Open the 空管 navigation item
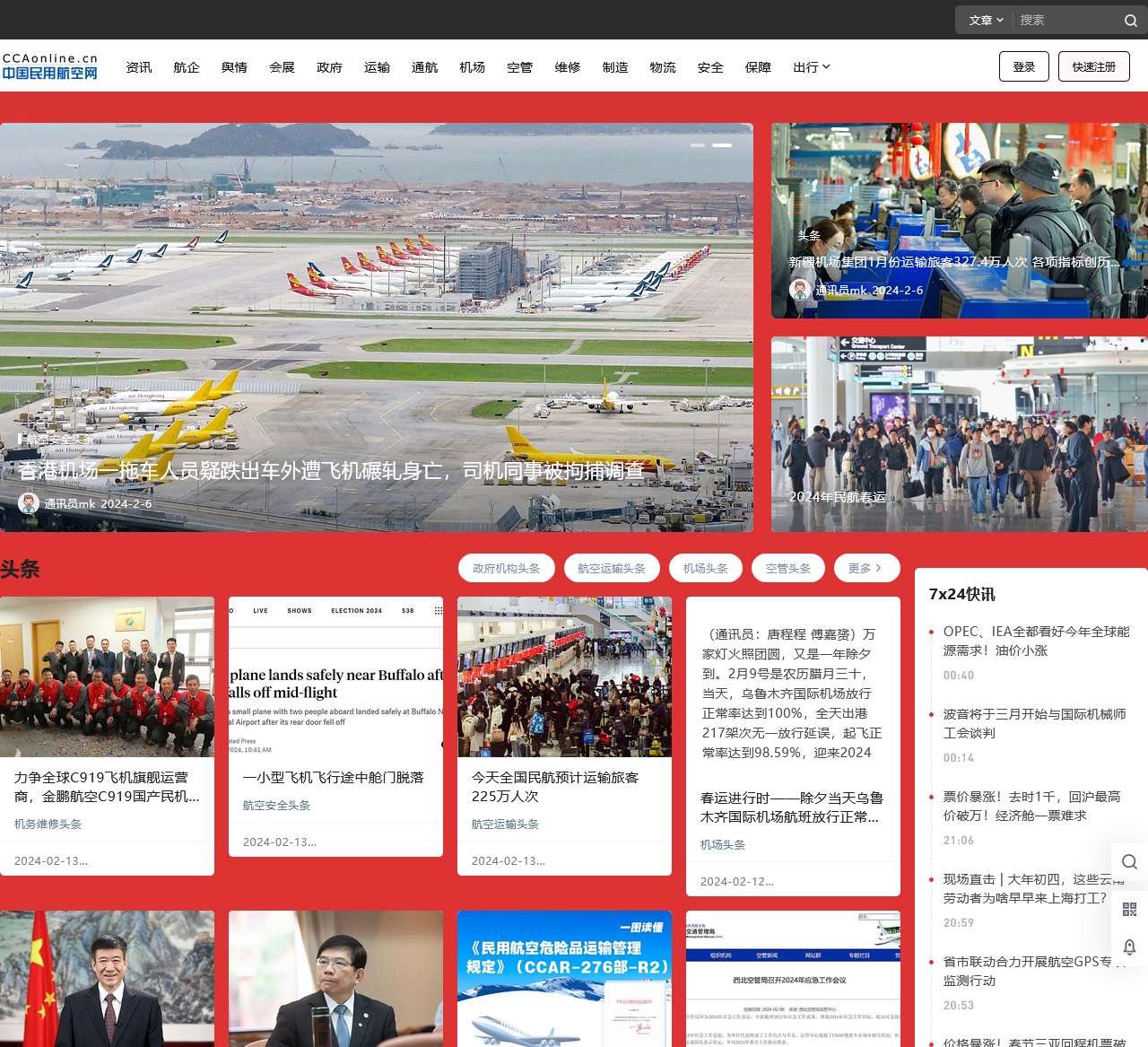The width and height of the screenshot is (1148, 1047). [x=519, y=67]
